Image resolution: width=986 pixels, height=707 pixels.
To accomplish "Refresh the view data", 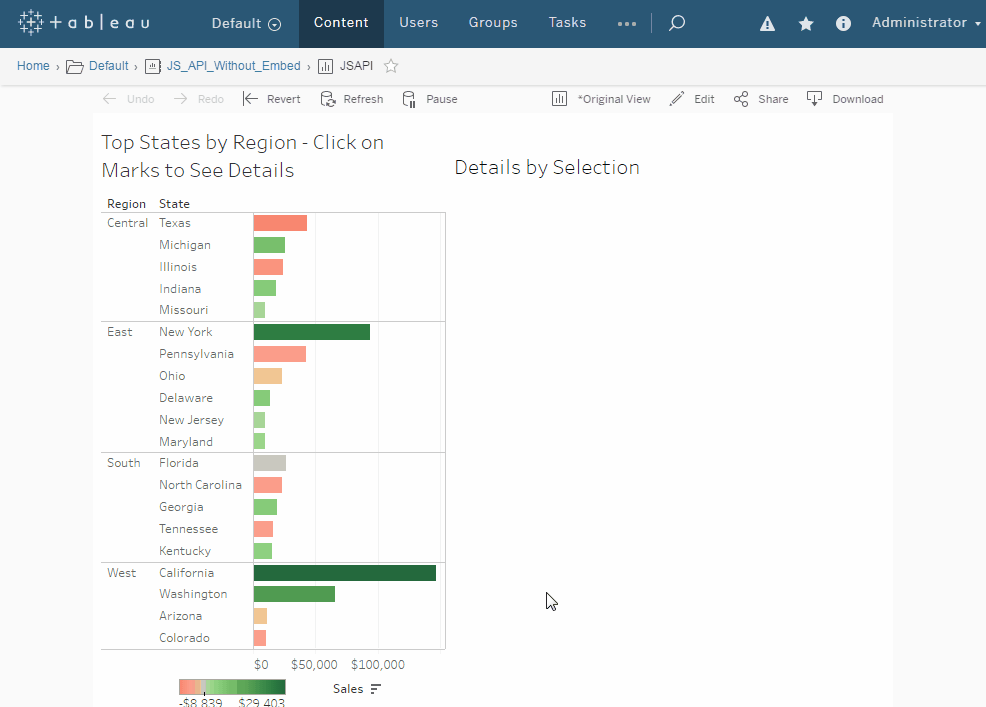I will 352,99.
